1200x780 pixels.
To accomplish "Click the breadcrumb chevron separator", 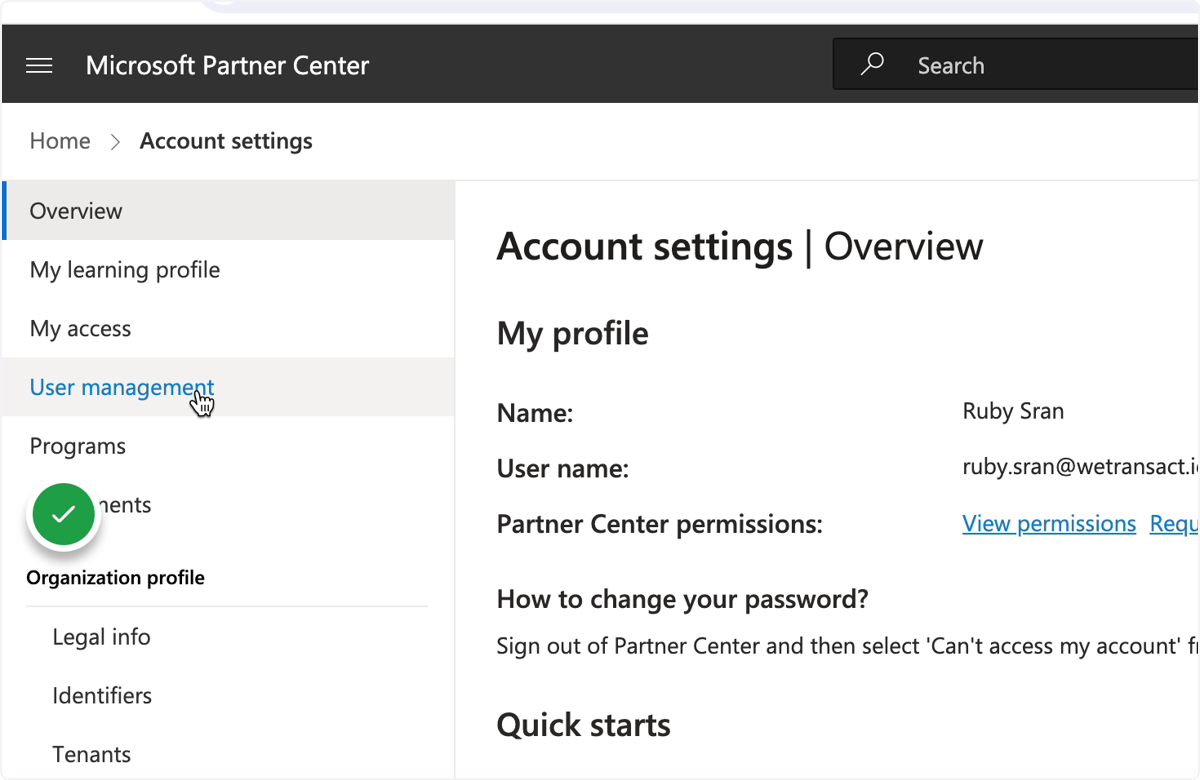I will [115, 142].
